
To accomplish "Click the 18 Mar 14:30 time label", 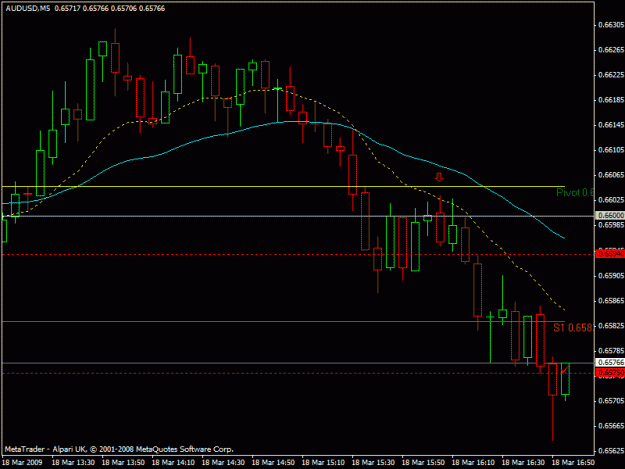I will [x=223, y=463].
